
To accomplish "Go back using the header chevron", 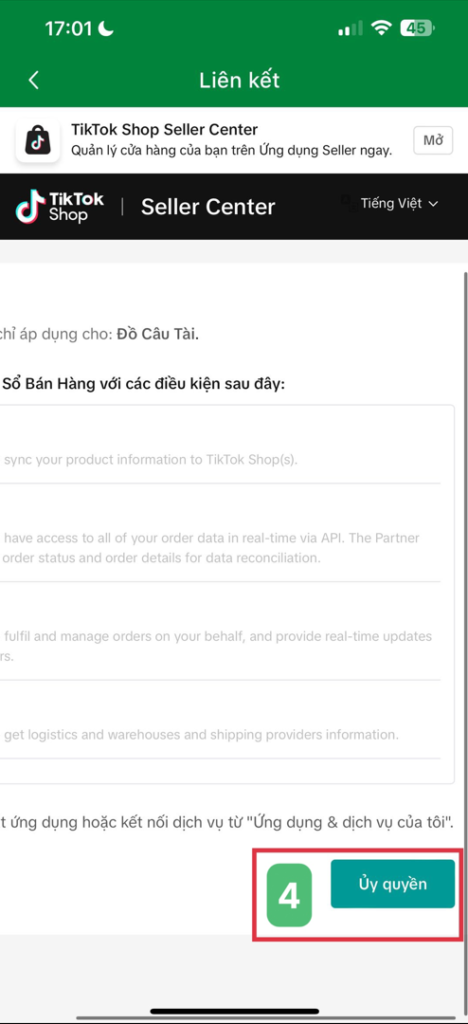I will click(x=34, y=80).
